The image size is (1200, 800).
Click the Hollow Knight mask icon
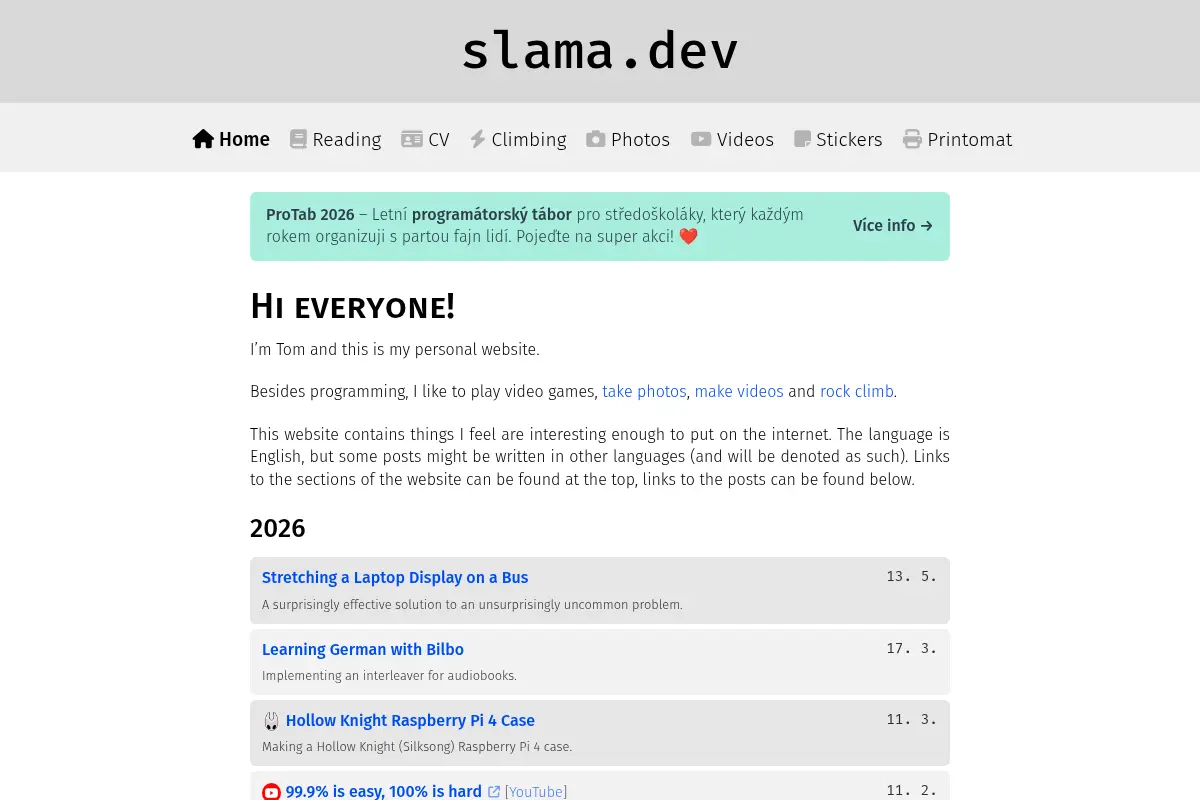click(271, 720)
